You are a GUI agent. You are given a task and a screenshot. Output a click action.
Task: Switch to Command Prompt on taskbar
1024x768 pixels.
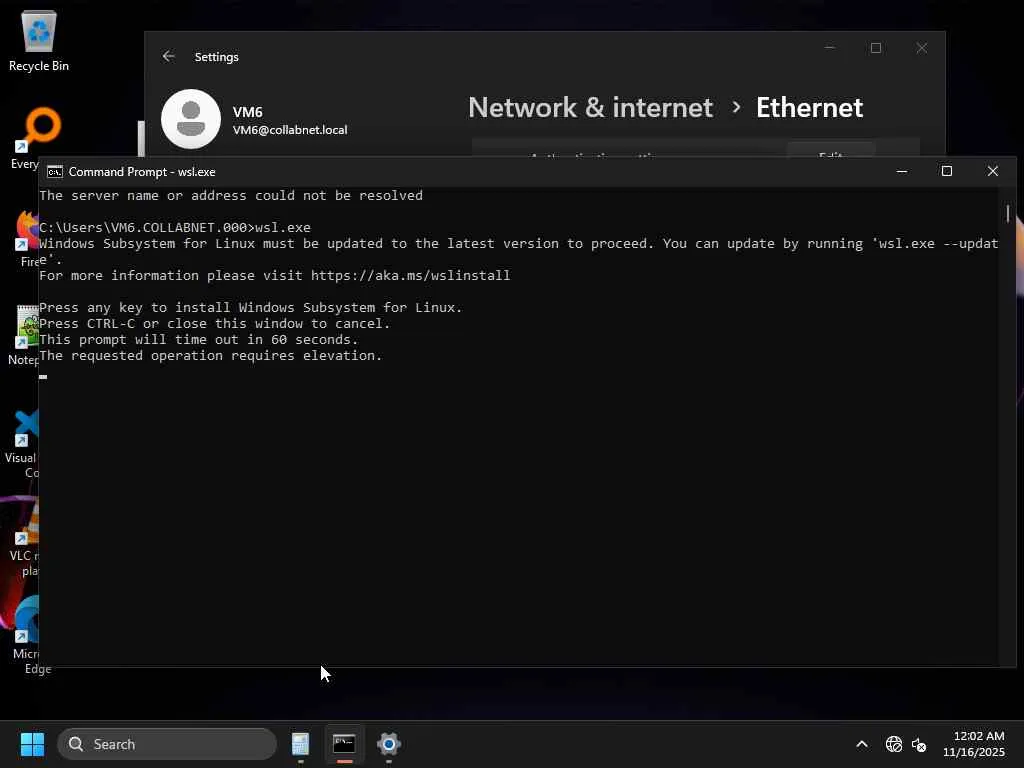tap(344, 744)
